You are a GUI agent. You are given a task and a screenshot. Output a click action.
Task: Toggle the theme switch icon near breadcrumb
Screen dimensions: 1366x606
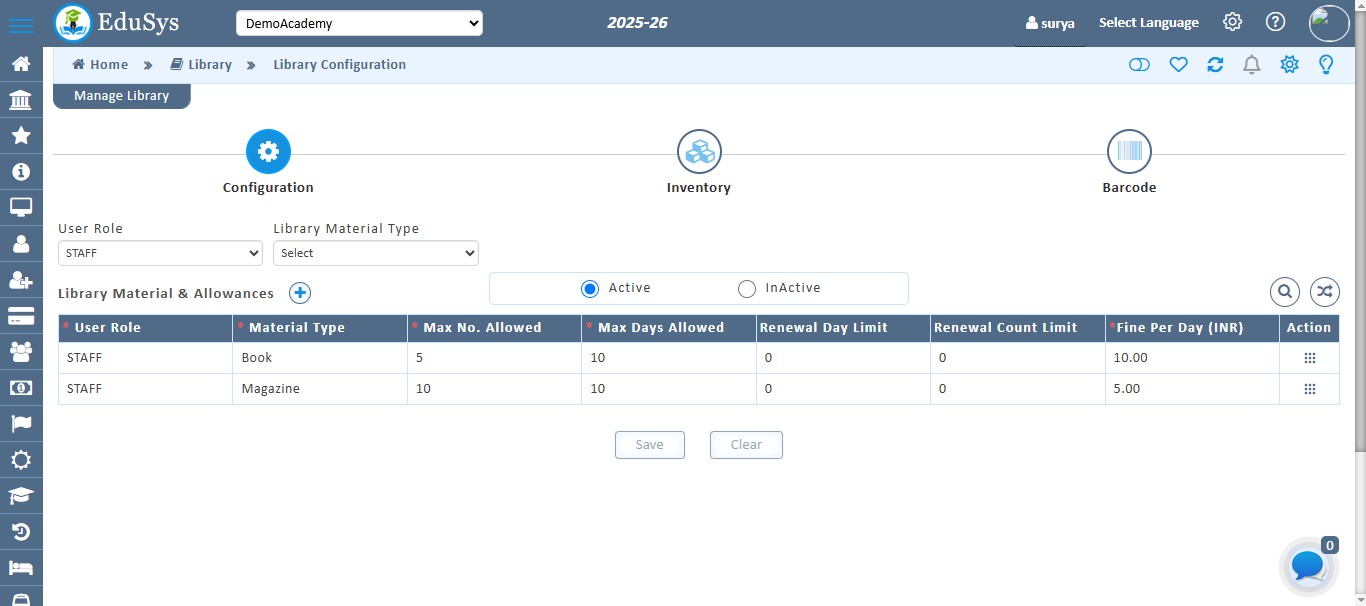[x=1139, y=64]
